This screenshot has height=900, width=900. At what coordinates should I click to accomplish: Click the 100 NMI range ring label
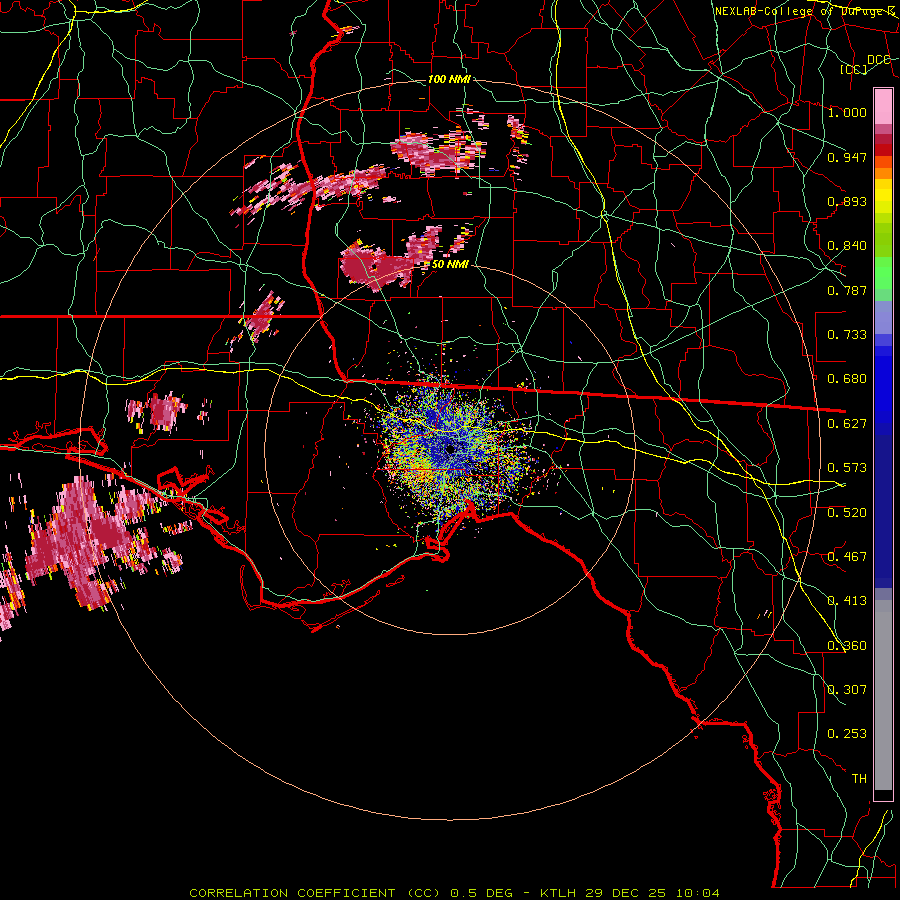(x=449, y=79)
